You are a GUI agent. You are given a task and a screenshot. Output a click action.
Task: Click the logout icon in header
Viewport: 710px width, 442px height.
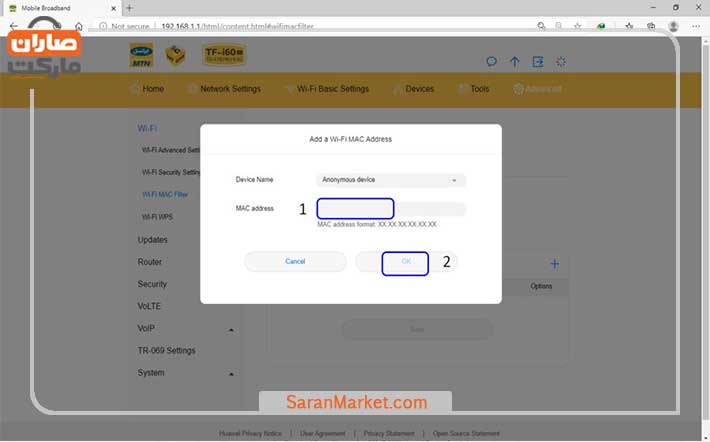(x=538, y=62)
